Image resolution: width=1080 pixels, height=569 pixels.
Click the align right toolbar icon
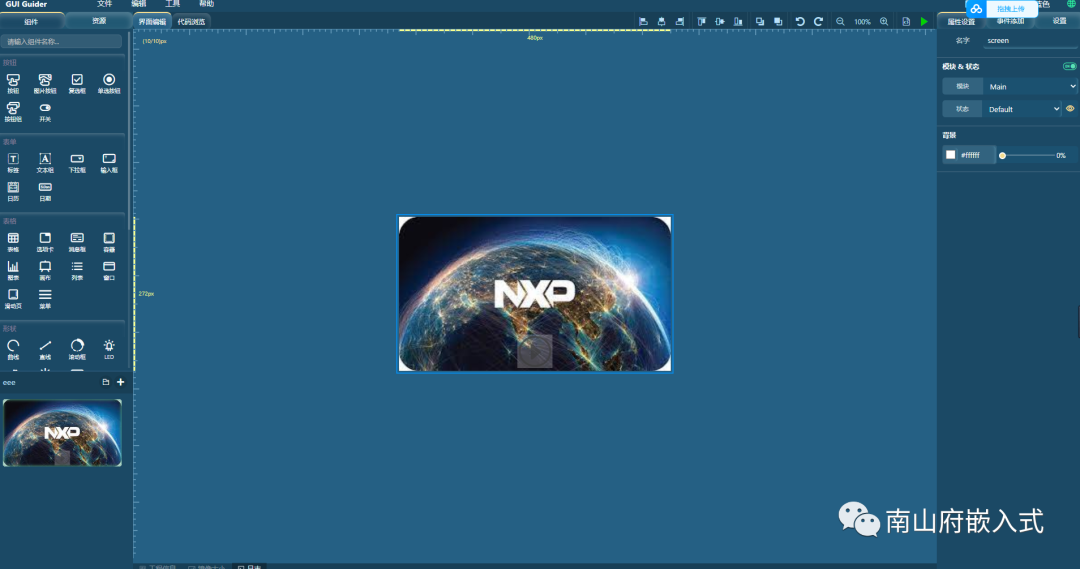pos(680,21)
